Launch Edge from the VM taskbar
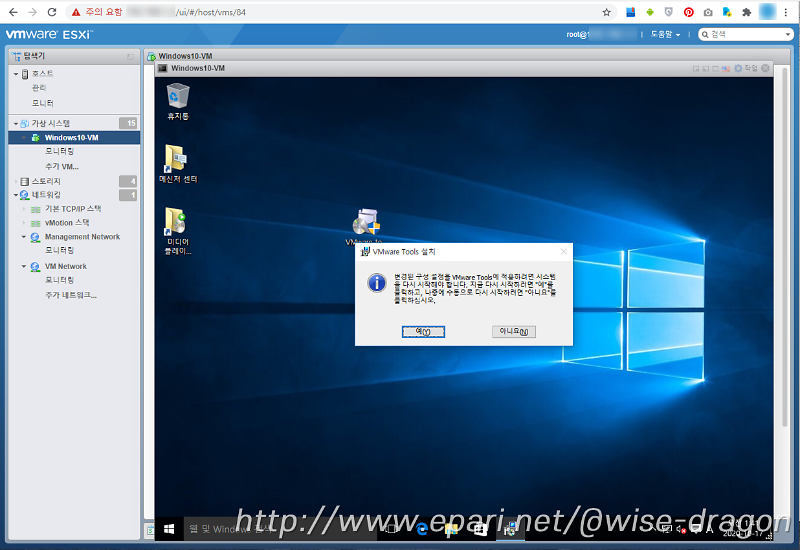This screenshot has width=800, height=550. coord(421,530)
